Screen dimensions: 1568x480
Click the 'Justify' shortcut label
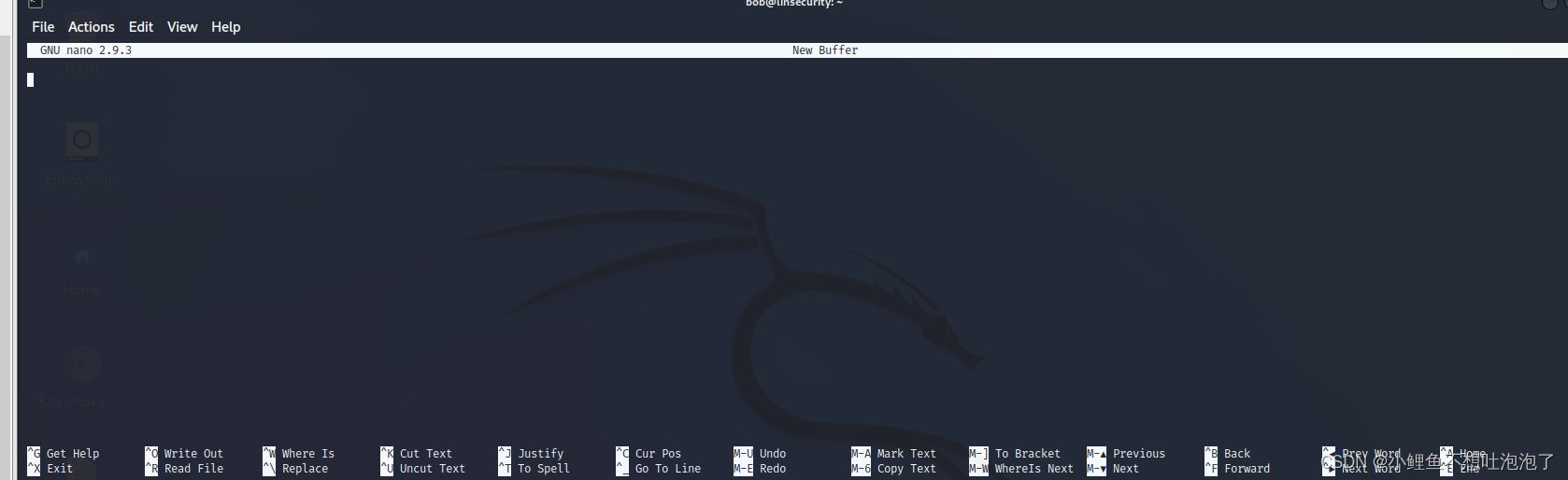click(x=541, y=454)
